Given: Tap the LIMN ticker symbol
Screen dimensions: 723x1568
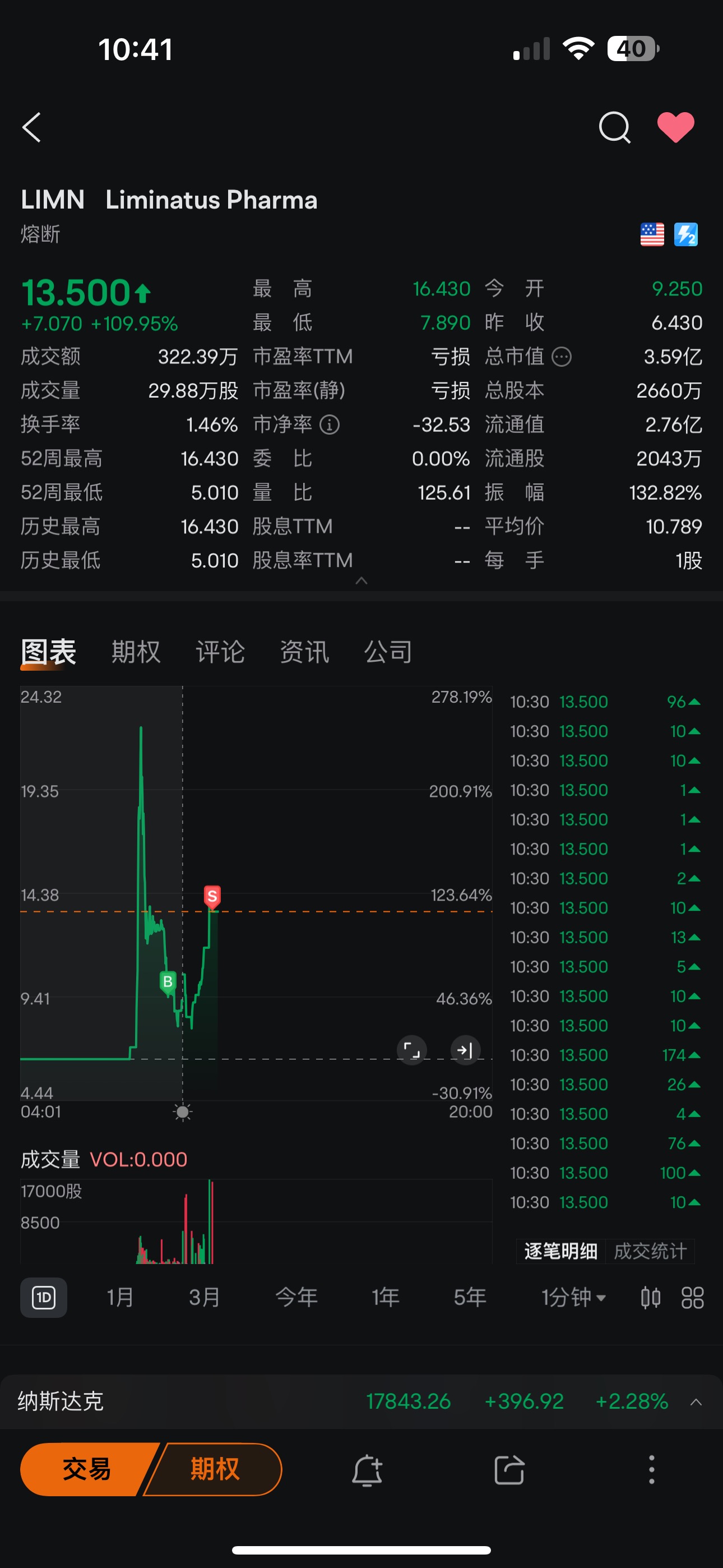Looking at the screenshot, I should point(52,200).
